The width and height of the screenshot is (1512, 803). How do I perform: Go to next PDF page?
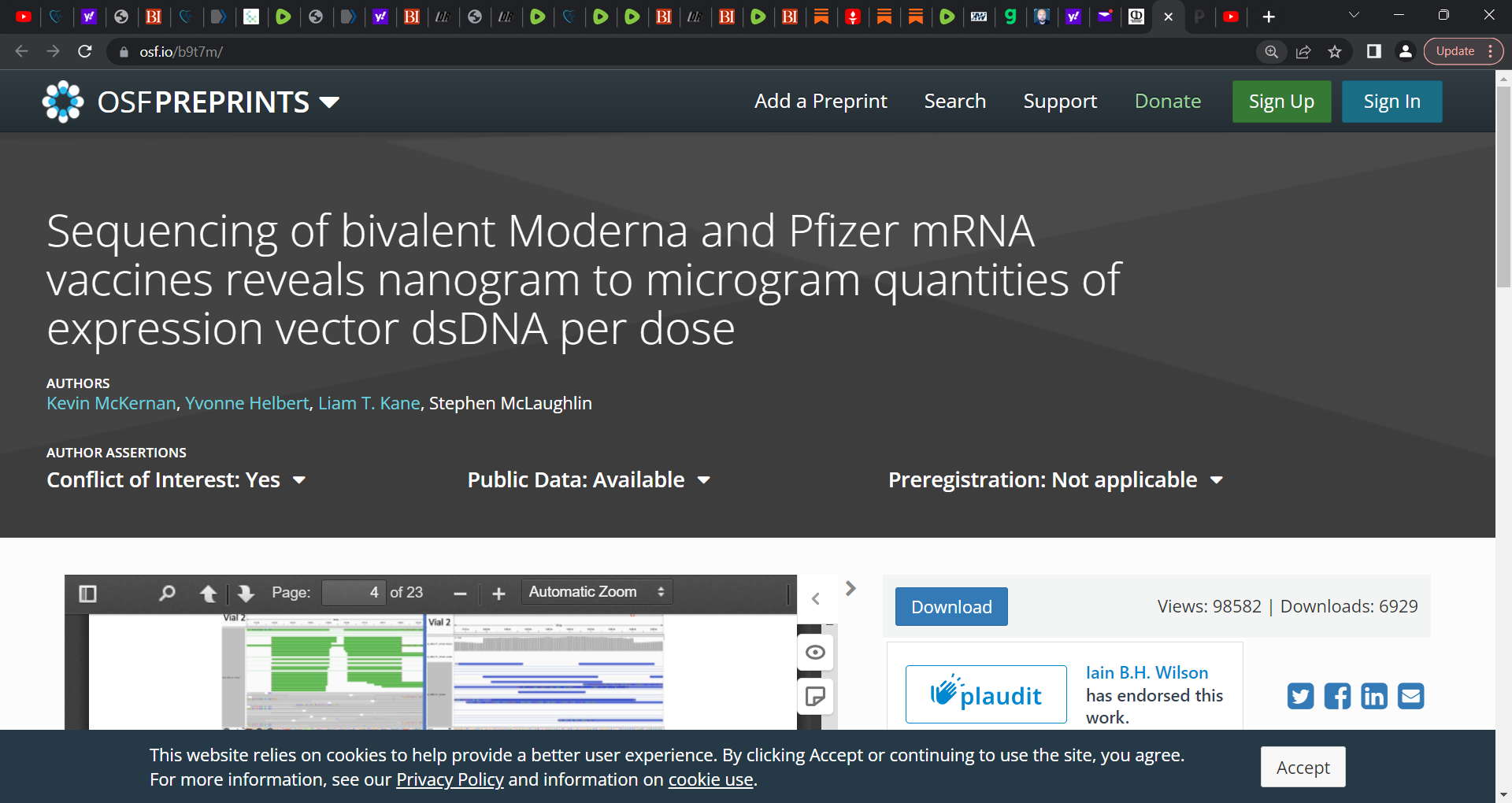click(245, 594)
